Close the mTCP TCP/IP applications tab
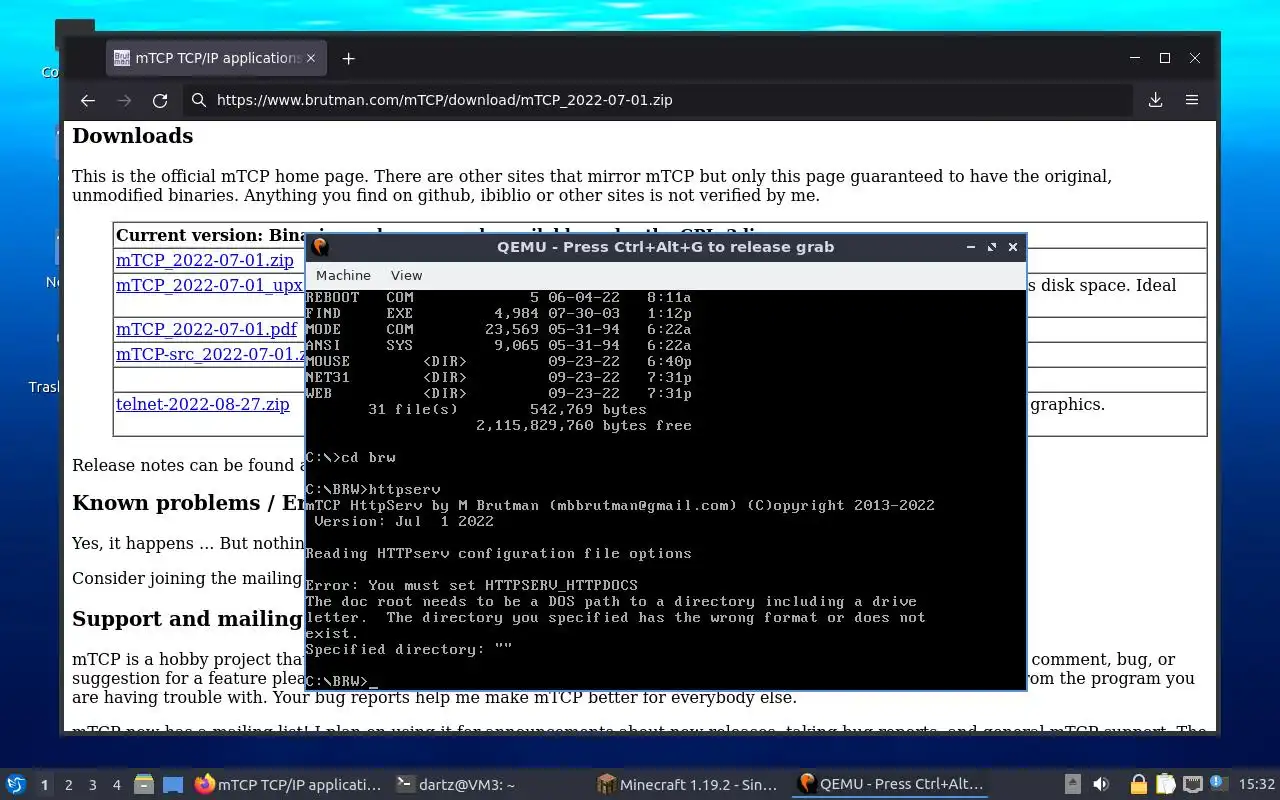 pyautogui.click(x=311, y=59)
